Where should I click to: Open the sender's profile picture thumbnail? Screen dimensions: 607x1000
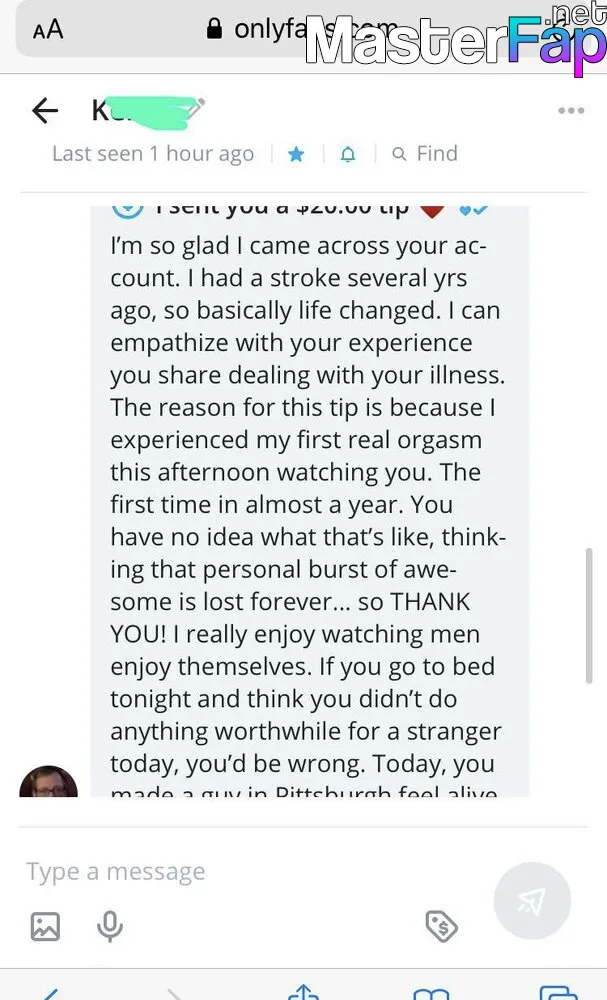pyautogui.click(x=48, y=782)
